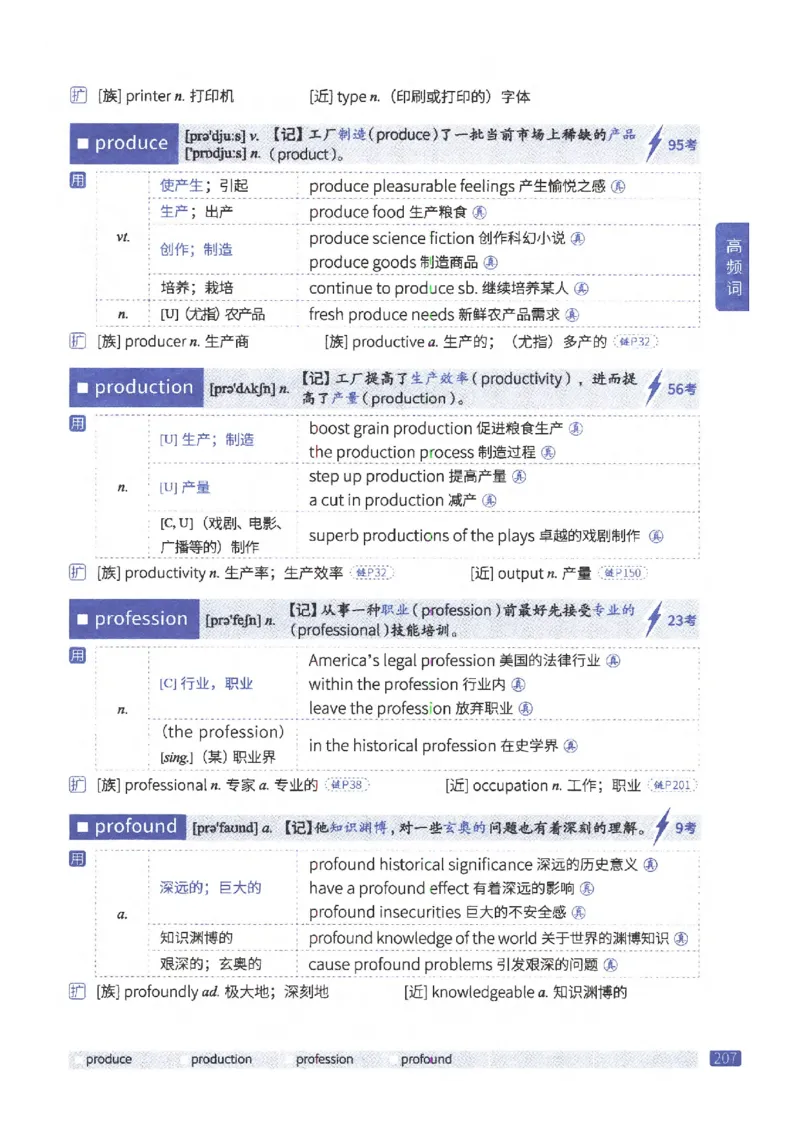This screenshot has height=1132, width=800.
Task: Click the page number 207 badge
Action: pyautogui.click(x=726, y=1059)
